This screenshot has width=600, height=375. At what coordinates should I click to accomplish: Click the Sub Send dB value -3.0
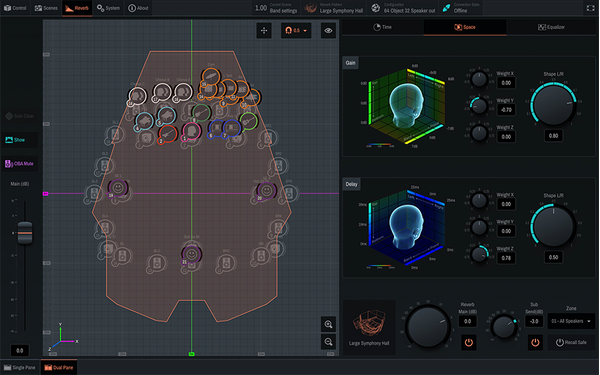534,321
